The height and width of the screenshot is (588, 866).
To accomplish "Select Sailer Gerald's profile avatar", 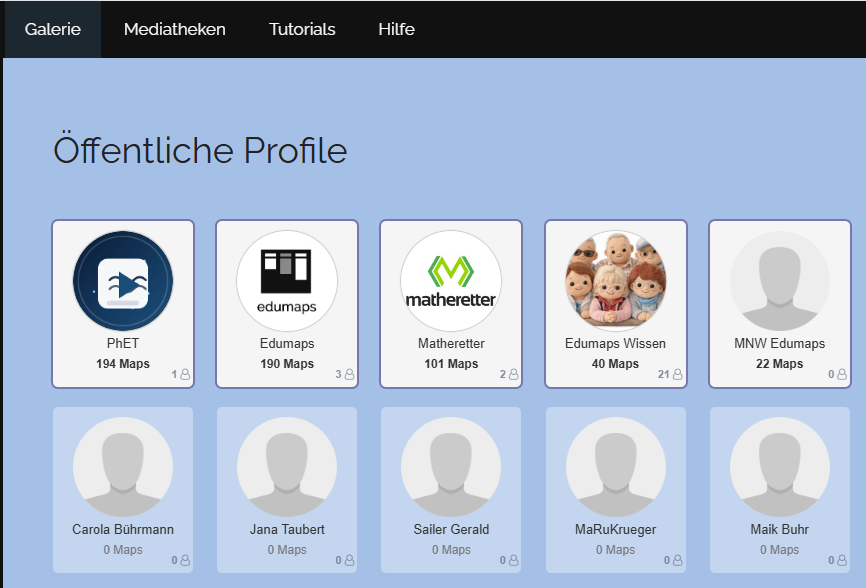I will (451, 467).
